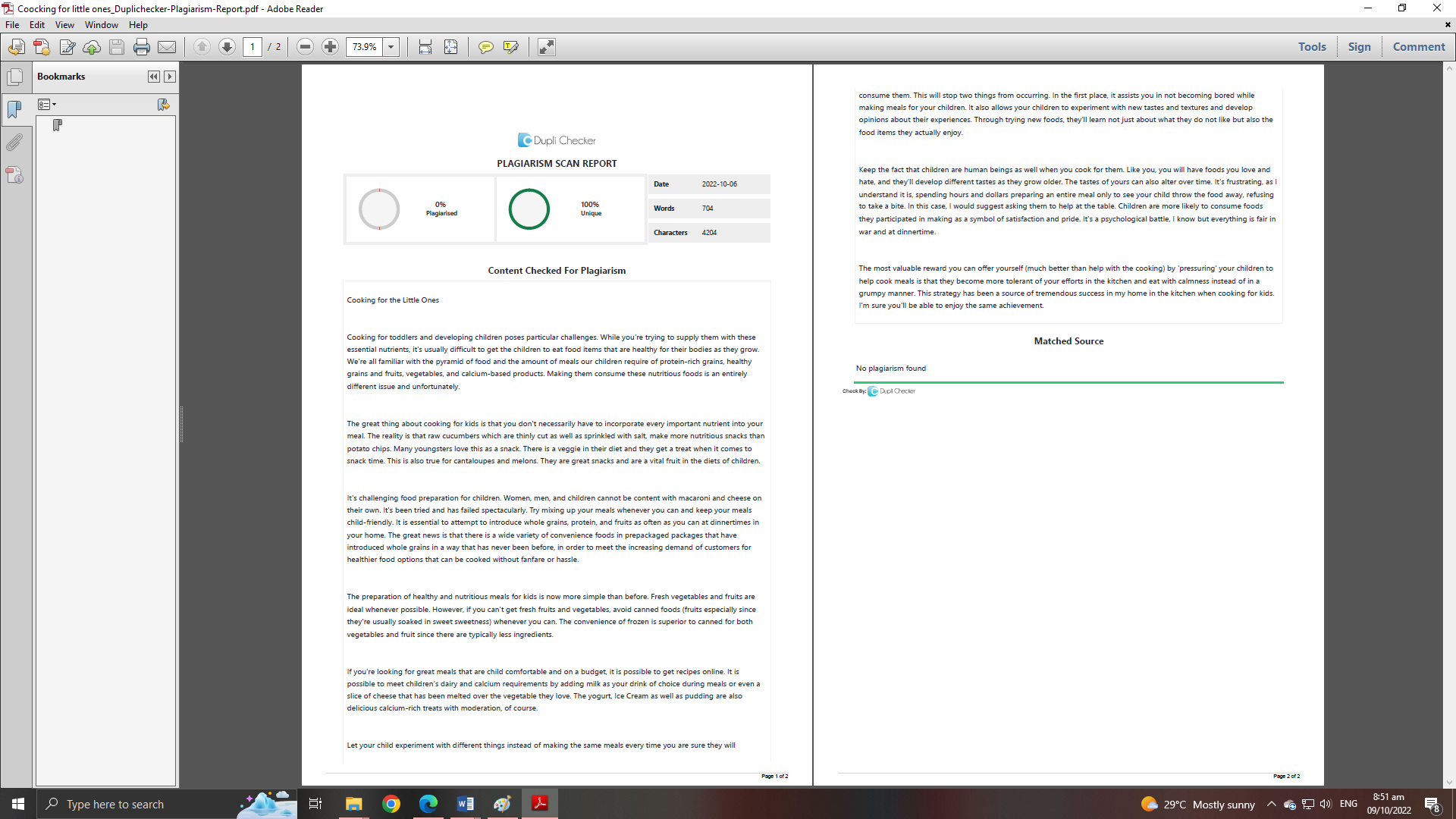The image size is (1456, 819).
Task: Toggle read mode view
Action: pos(547,47)
